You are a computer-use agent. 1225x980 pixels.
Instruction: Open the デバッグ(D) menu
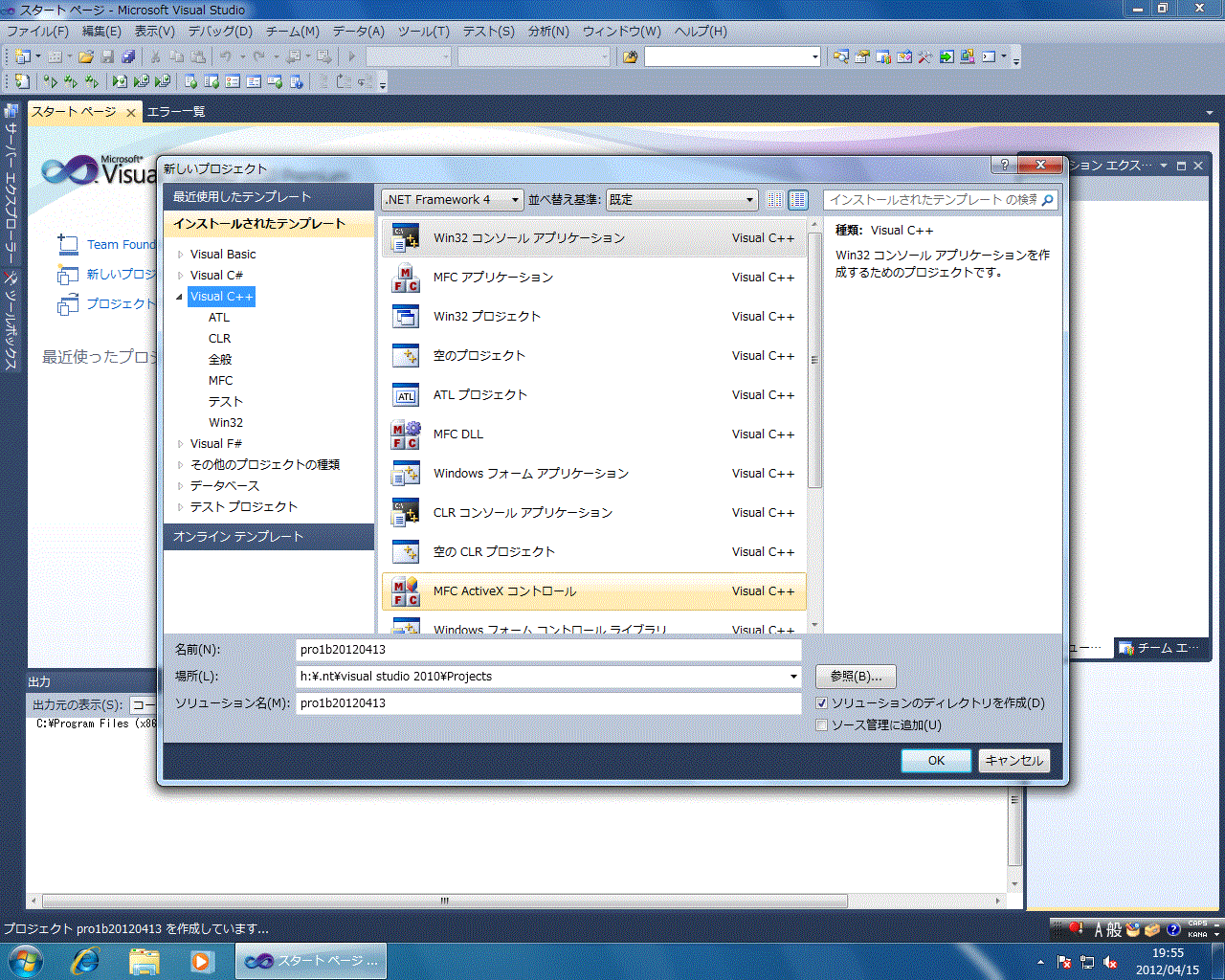click(x=220, y=31)
